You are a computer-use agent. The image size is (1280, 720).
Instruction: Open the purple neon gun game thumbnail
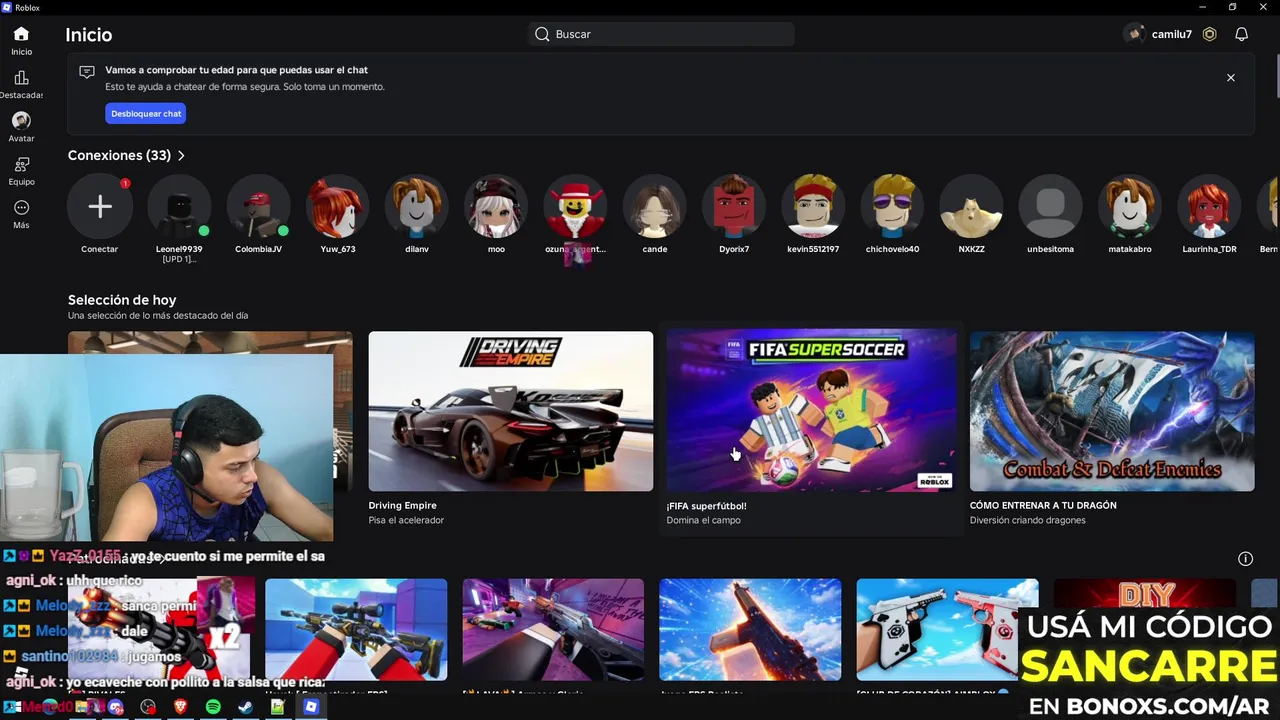pos(553,629)
